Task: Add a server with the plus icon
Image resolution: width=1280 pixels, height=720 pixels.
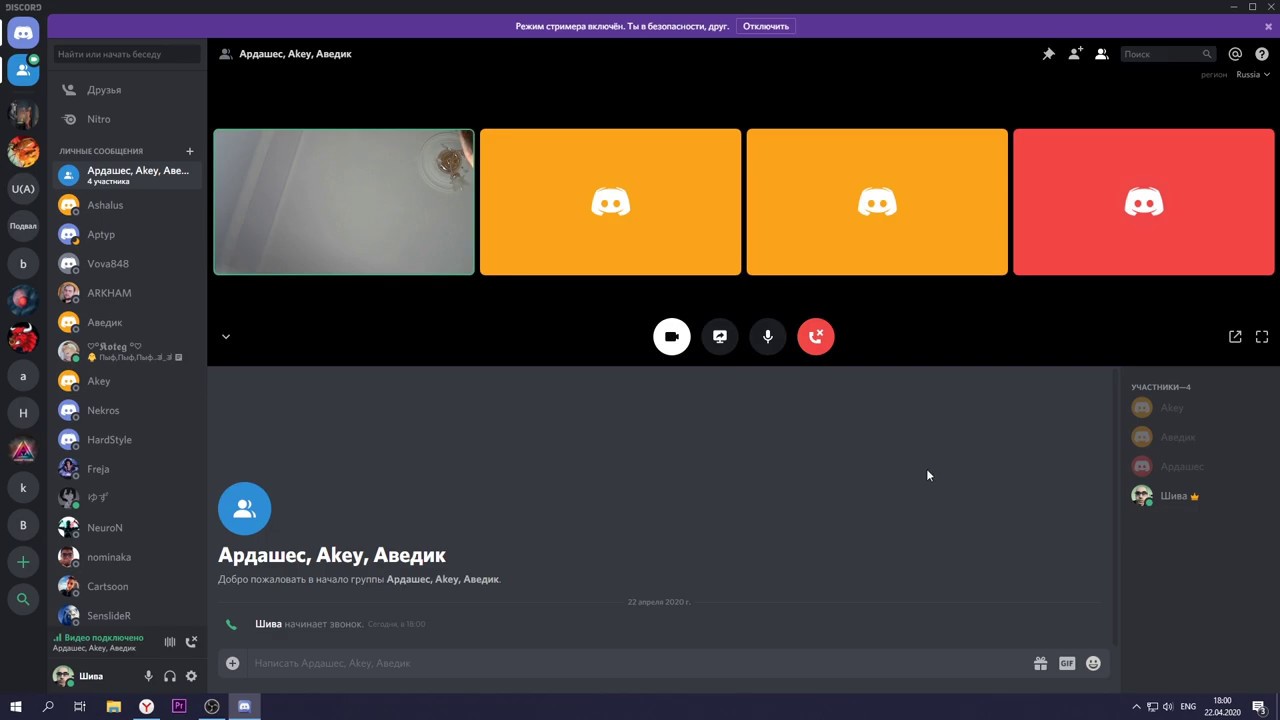Action: click(23, 562)
